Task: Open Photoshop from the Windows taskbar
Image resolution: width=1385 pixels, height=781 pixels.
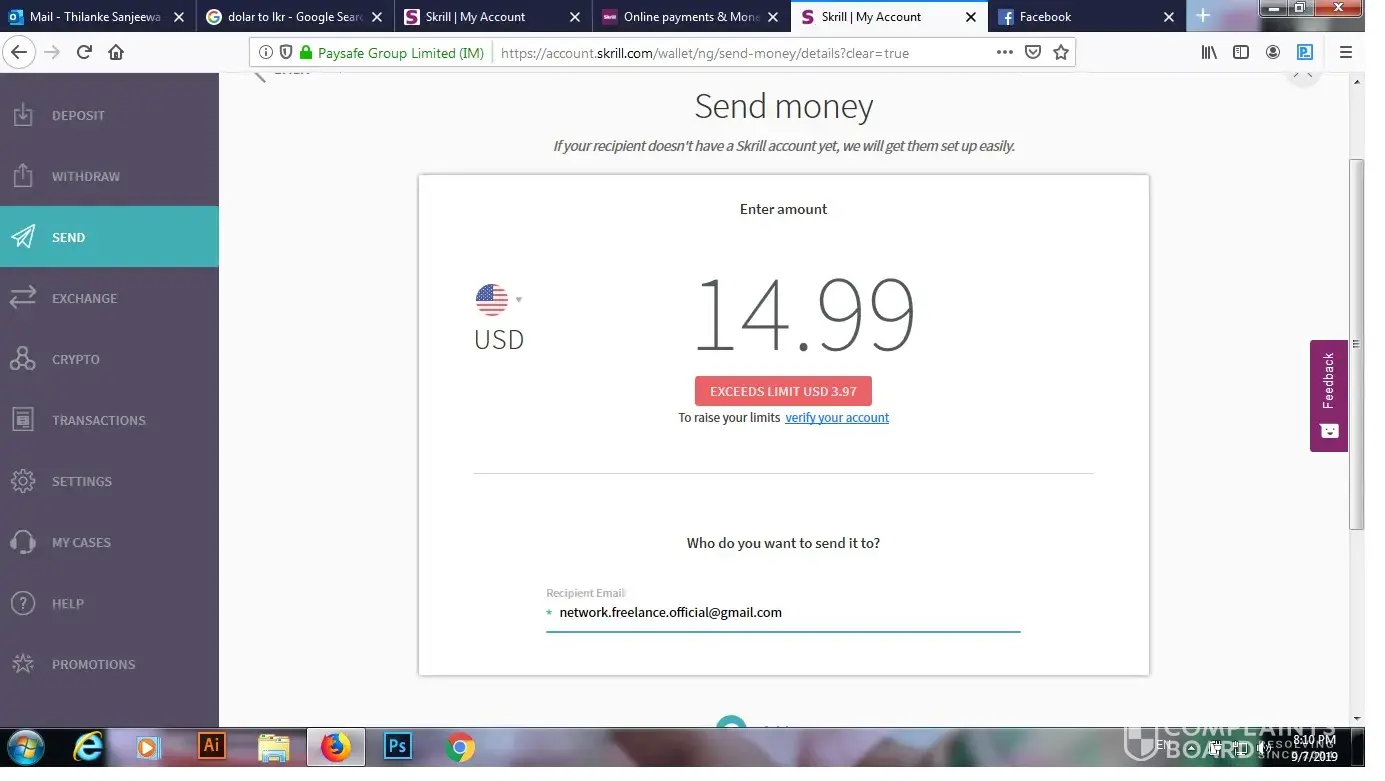Action: click(x=398, y=746)
